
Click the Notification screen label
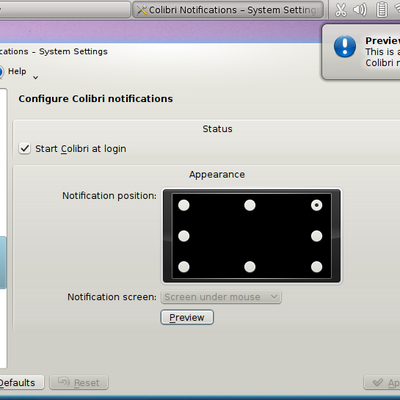(x=112, y=297)
